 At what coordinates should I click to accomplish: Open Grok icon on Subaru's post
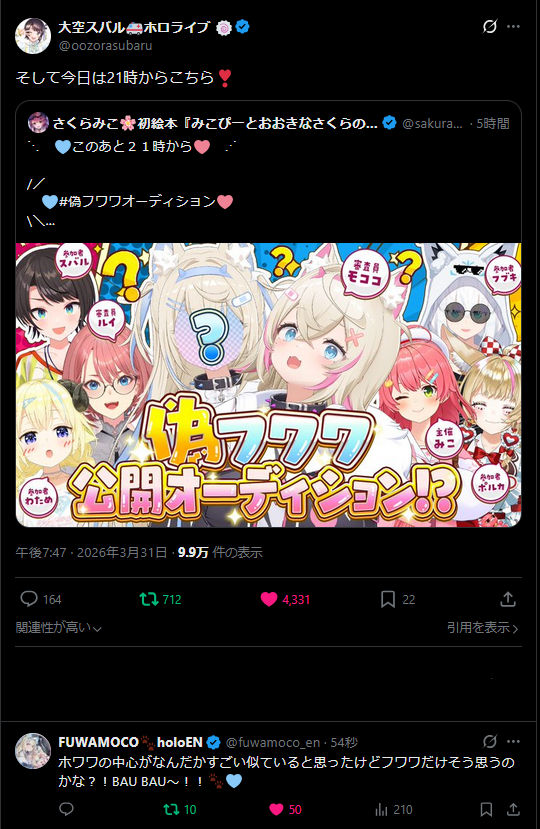click(490, 26)
